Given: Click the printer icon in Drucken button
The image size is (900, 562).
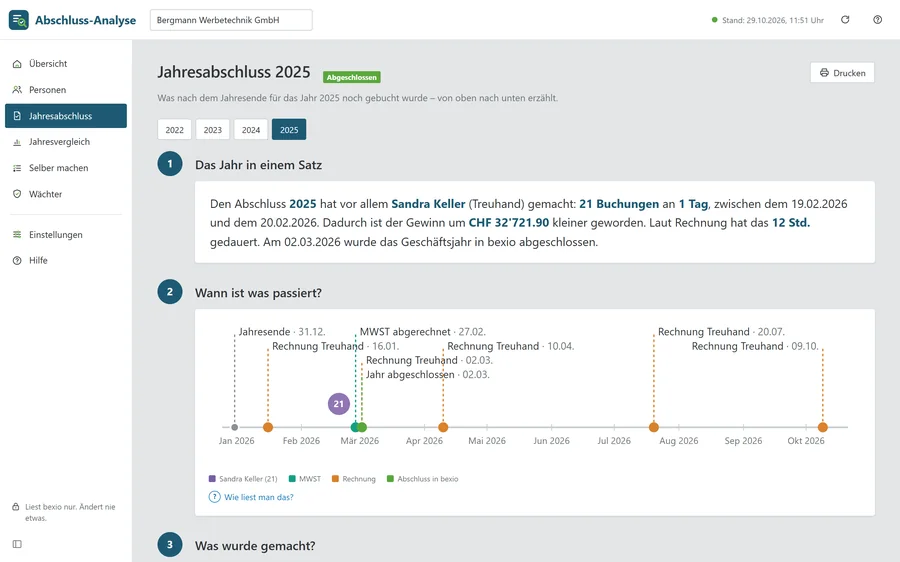Looking at the screenshot, I should click(824, 73).
